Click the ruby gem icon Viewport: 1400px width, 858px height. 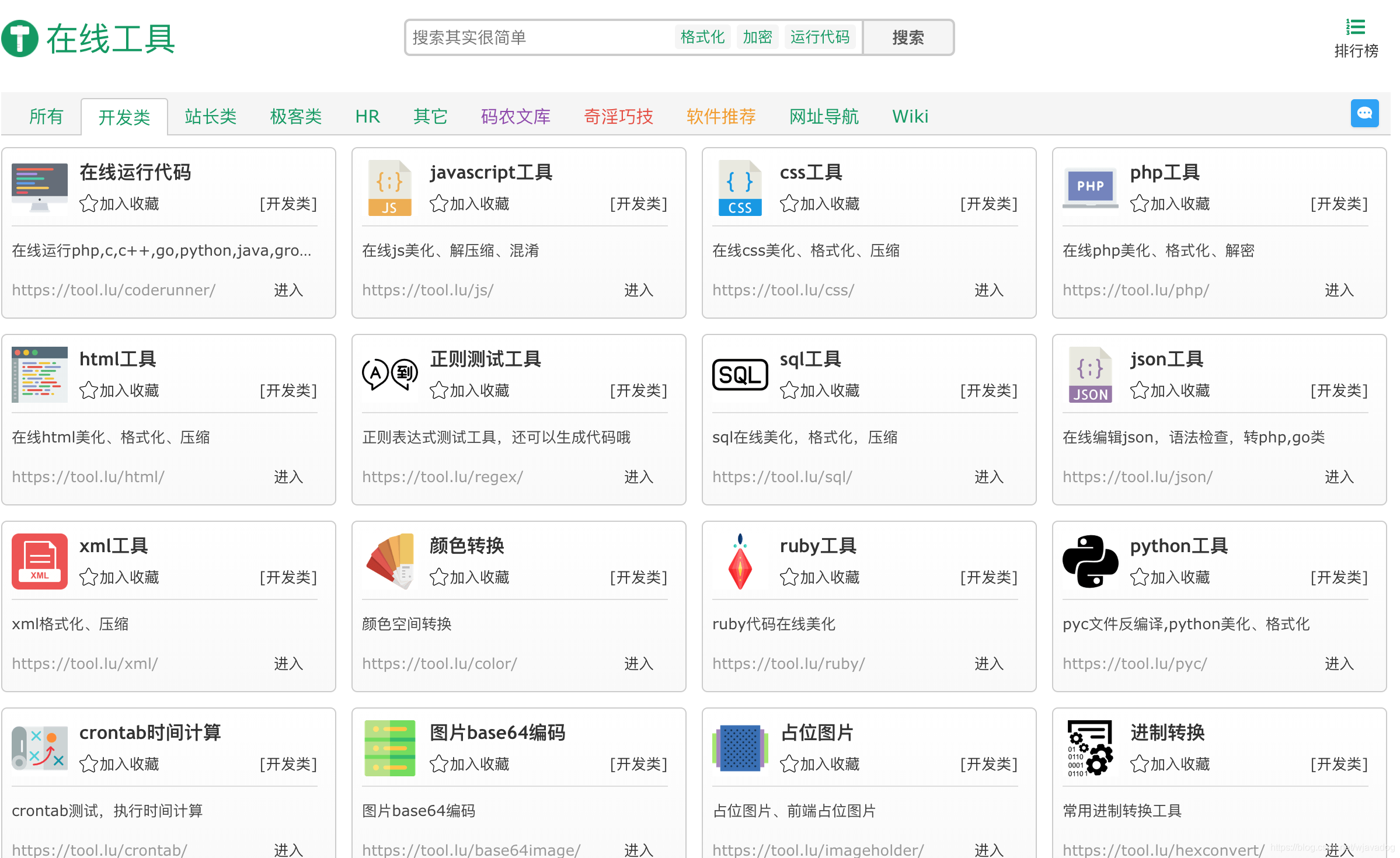pos(740,561)
